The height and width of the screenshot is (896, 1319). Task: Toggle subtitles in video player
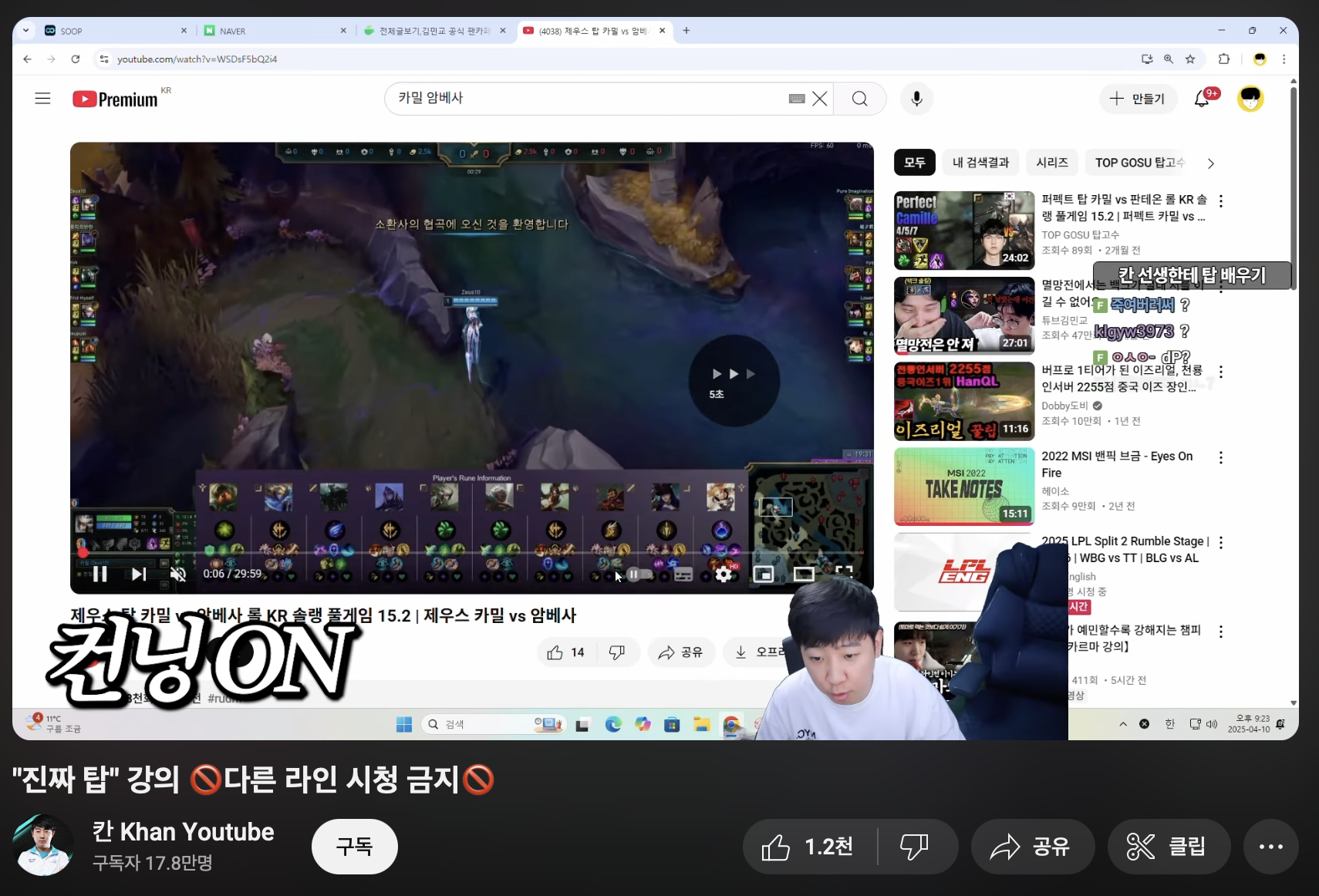683,574
